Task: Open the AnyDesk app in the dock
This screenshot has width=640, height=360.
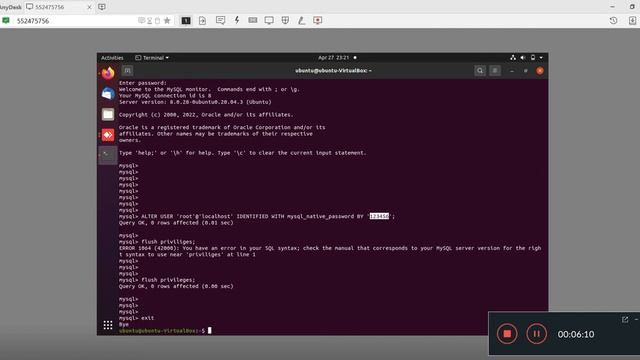Action: [108, 135]
